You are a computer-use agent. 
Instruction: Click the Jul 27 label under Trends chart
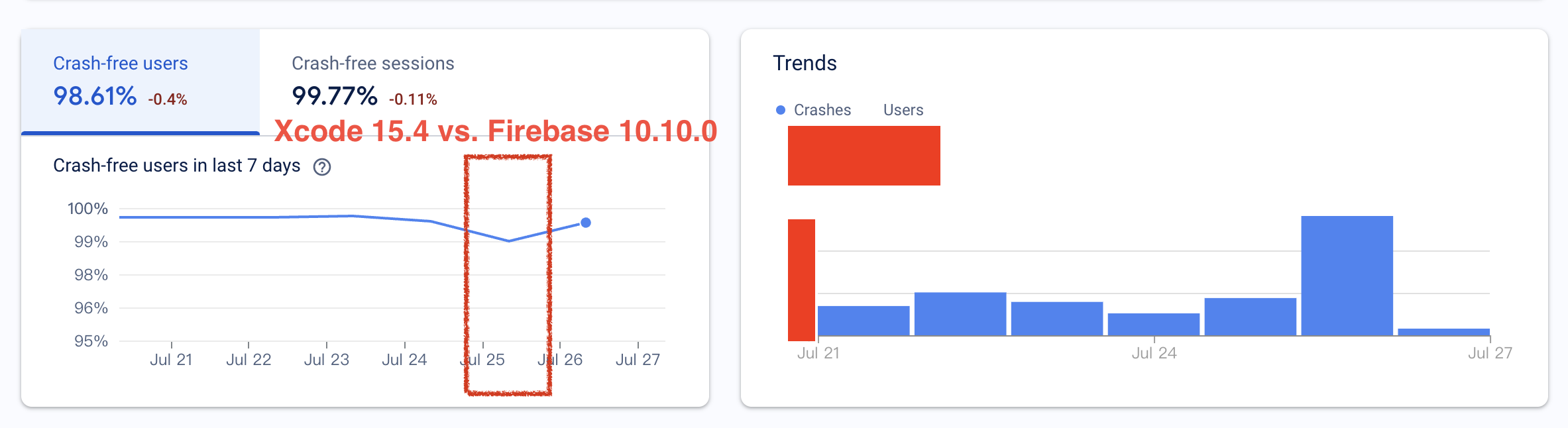1490,353
